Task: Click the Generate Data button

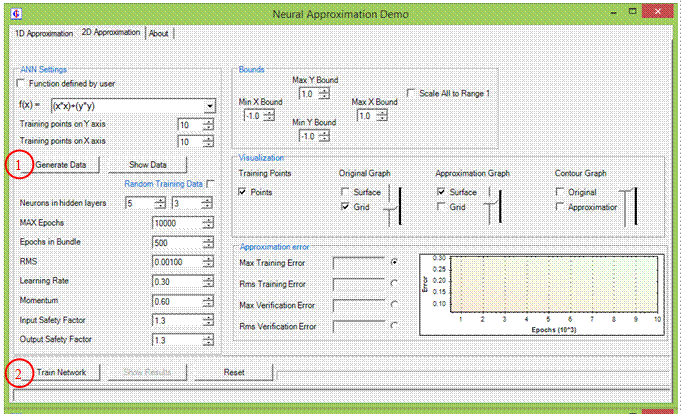Action: [62, 164]
